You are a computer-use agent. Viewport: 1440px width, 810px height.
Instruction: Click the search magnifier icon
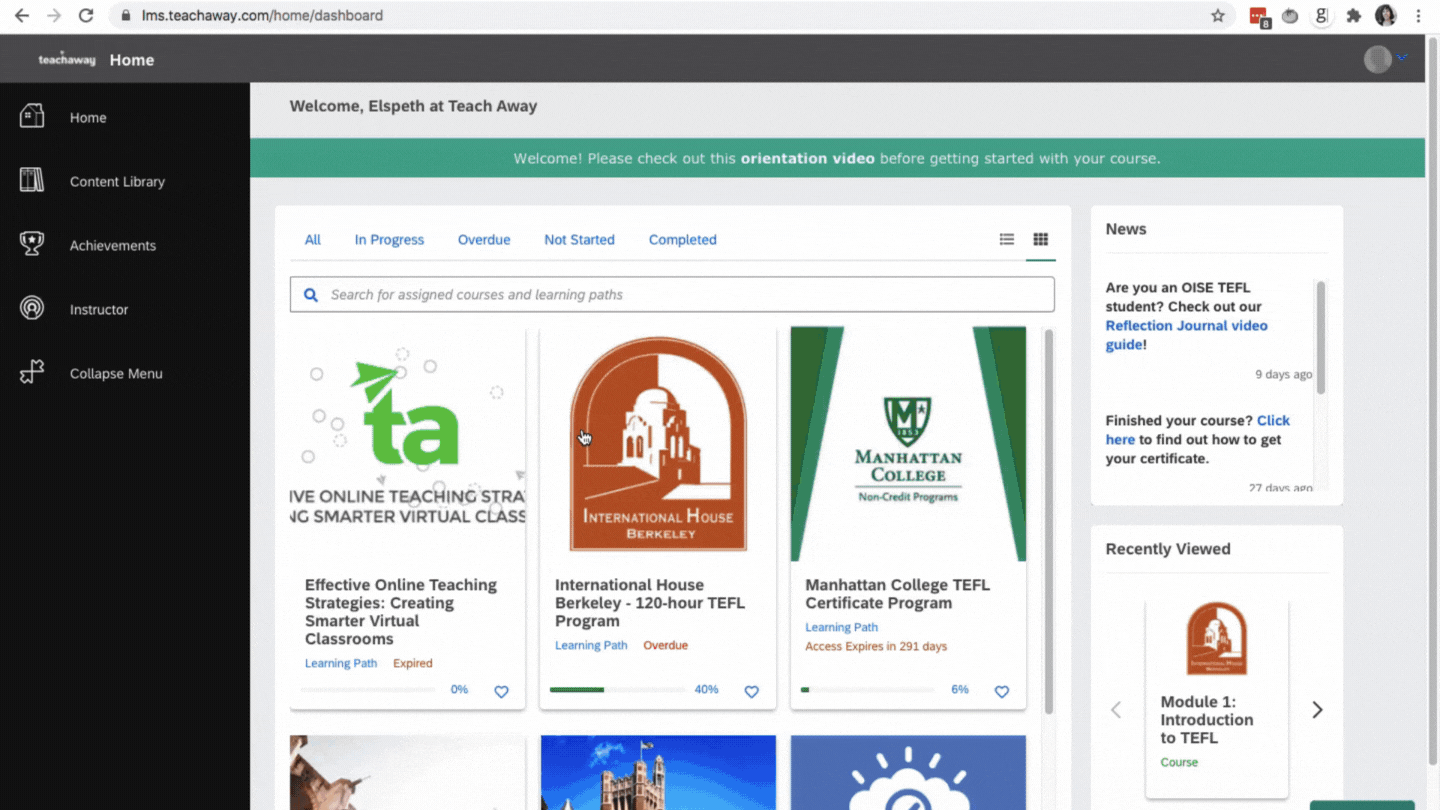pos(311,295)
